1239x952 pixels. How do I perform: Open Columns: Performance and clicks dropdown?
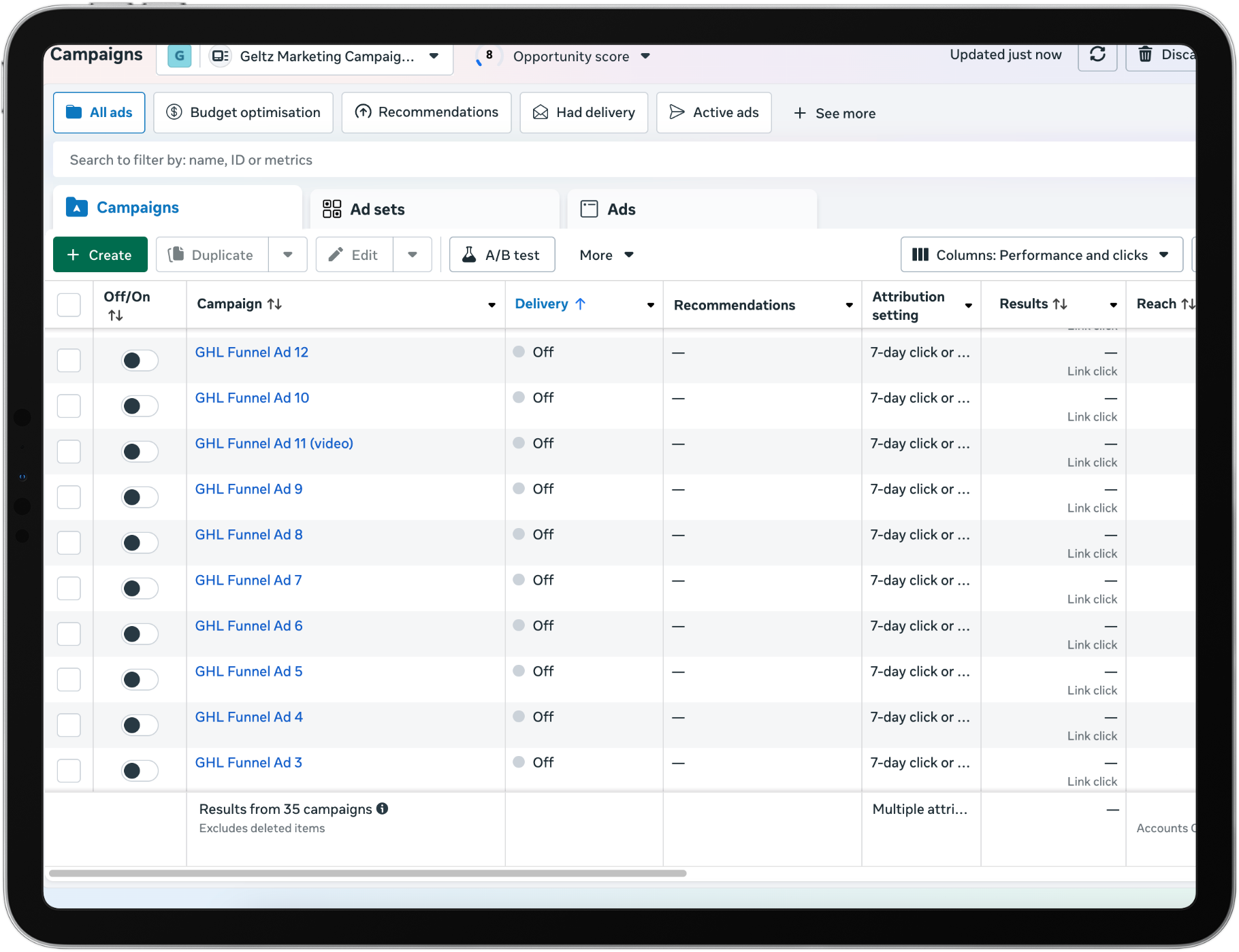[x=1041, y=255]
